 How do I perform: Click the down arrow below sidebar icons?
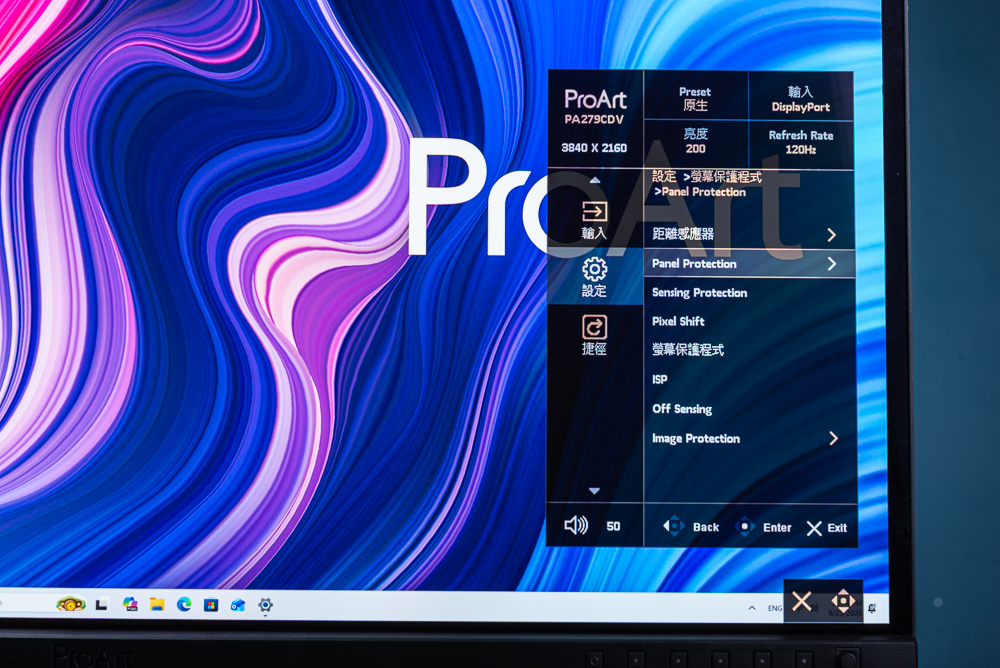(x=594, y=491)
